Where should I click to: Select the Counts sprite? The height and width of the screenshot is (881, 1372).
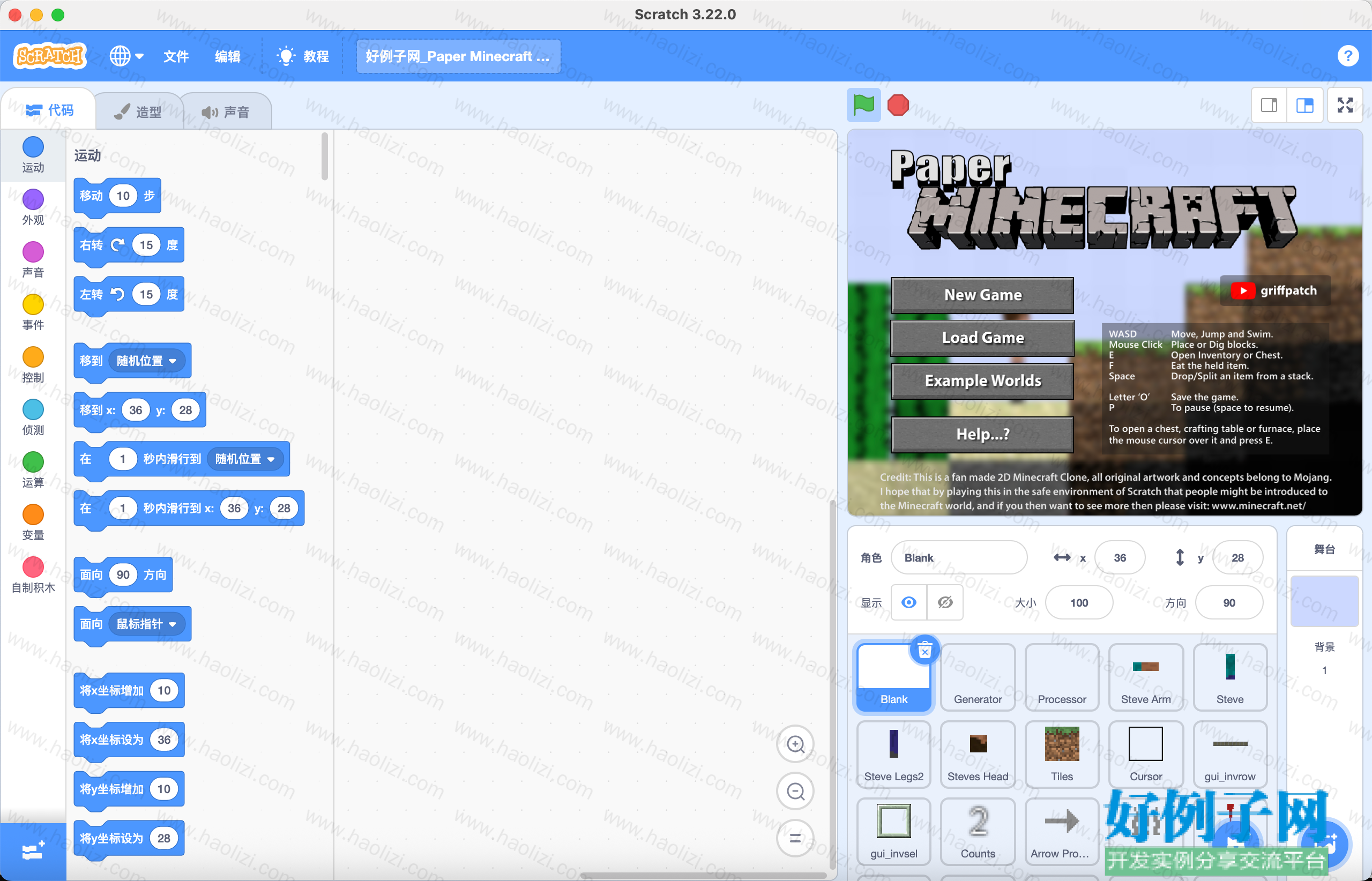(978, 832)
